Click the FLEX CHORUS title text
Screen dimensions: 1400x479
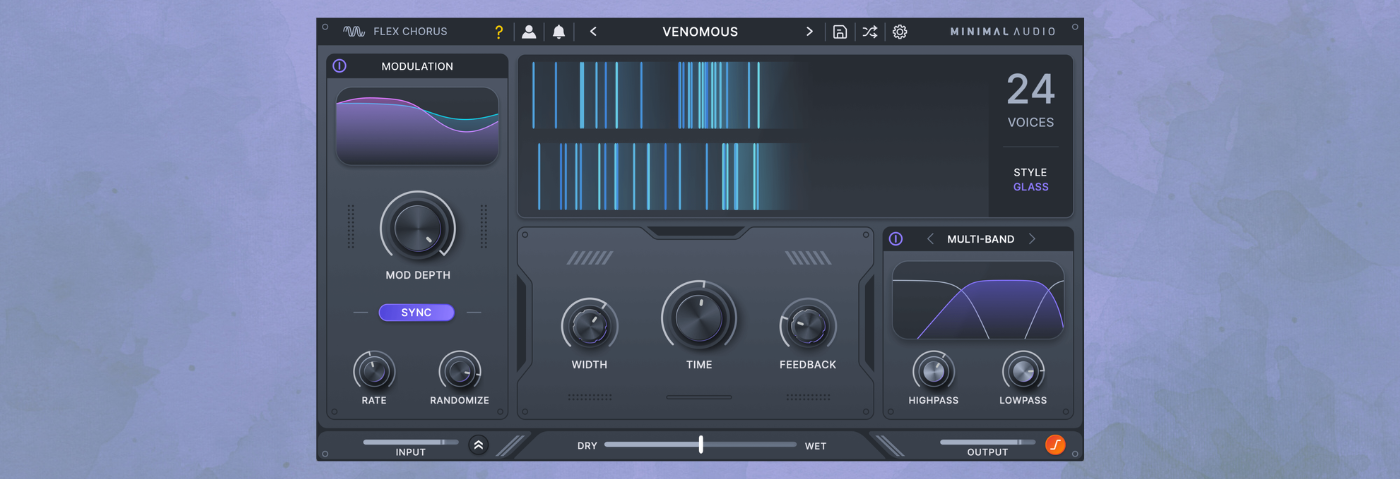click(410, 32)
